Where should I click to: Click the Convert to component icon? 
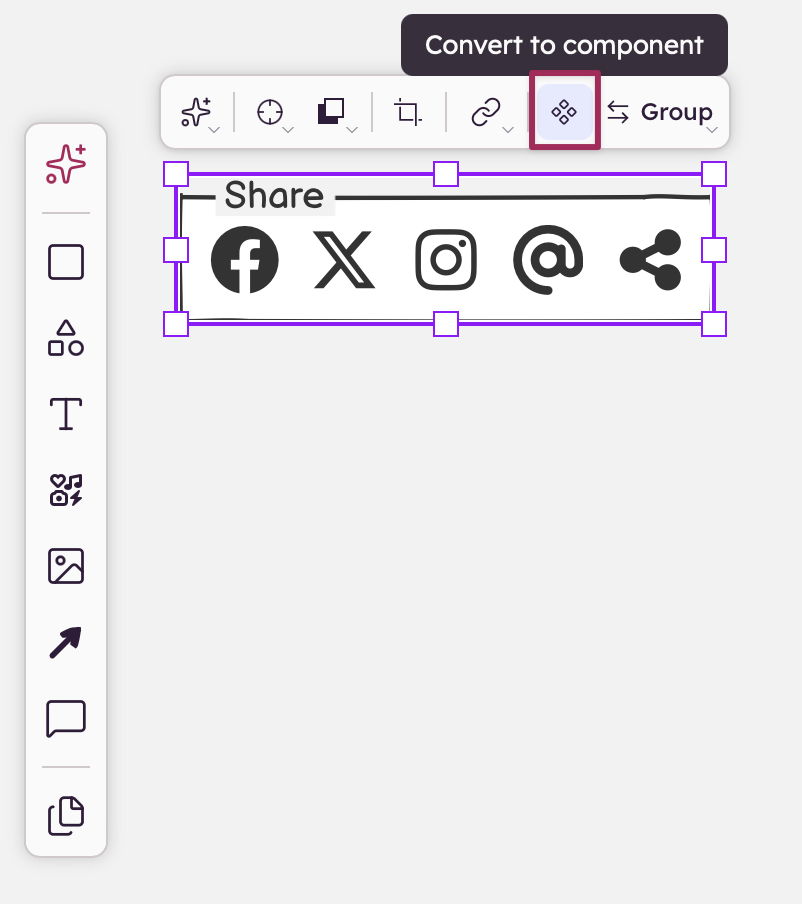(x=564, y=112)
